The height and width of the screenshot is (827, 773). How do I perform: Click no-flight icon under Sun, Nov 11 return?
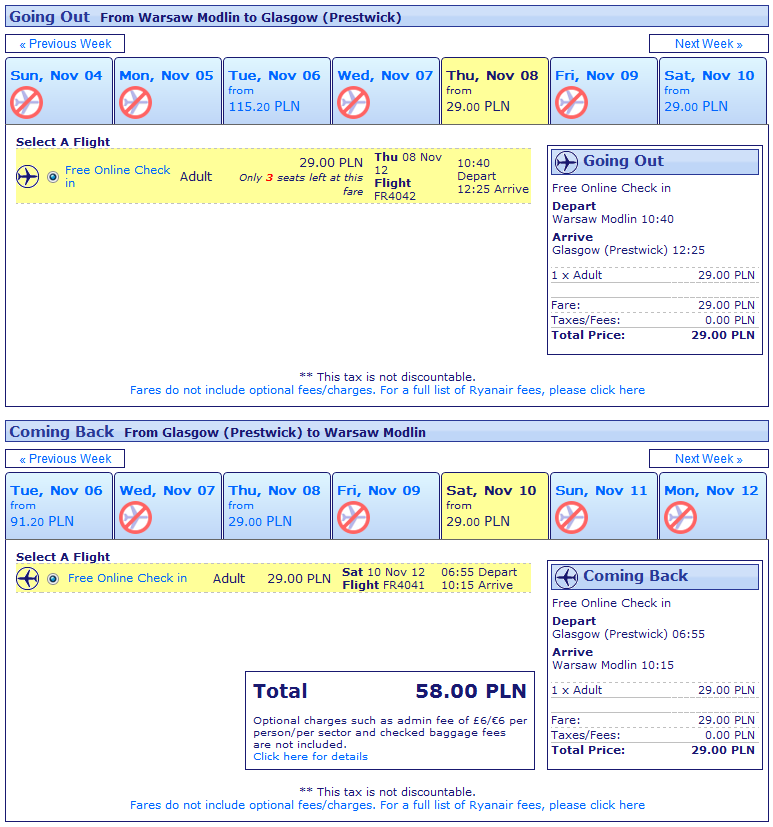(x=572, y=517)
